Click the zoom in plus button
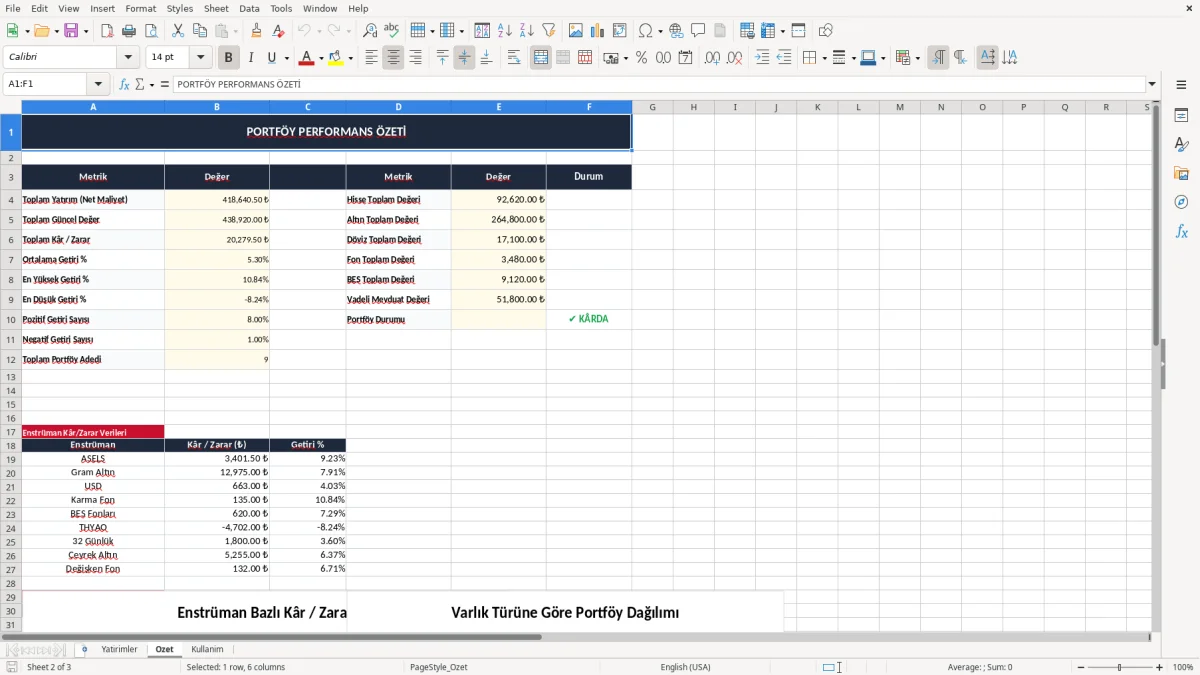 click(x=1160, y=667)
